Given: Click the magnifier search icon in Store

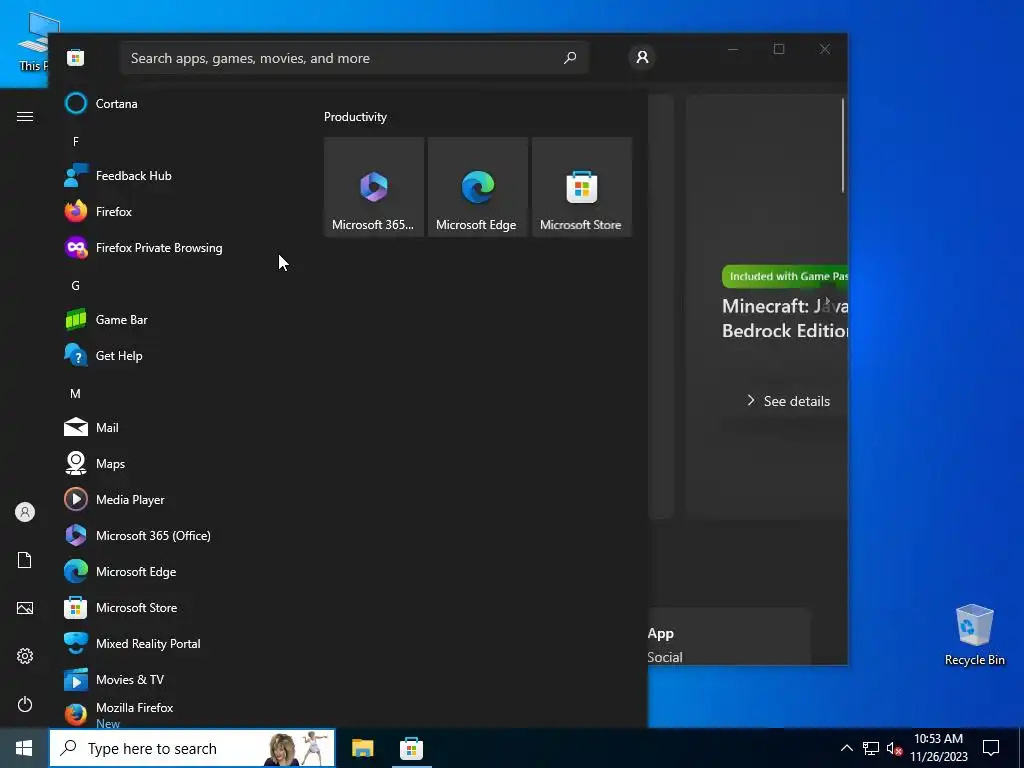Looking at the screenshot, I should (x=570, y=58).
